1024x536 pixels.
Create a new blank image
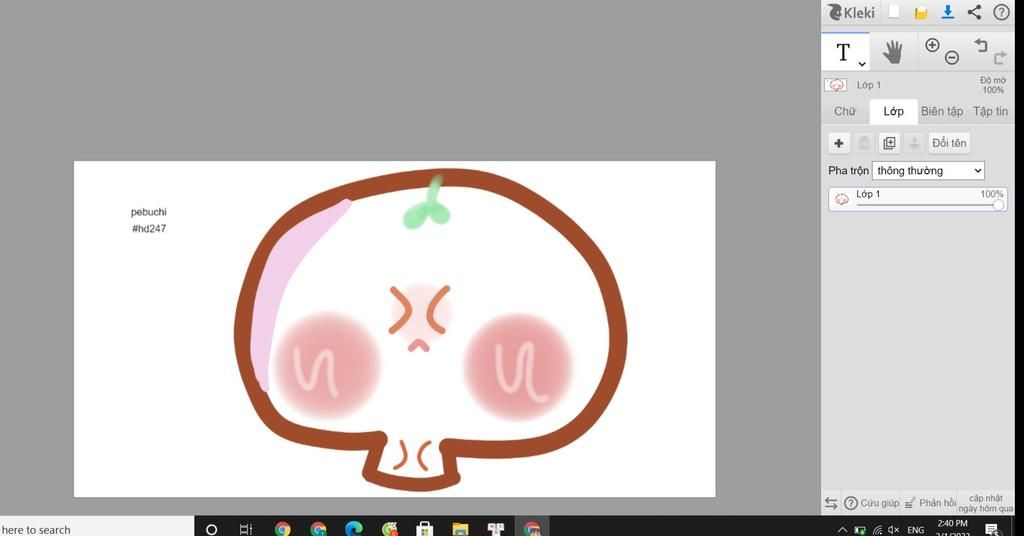pyautogui.click(x=894, y=12)
